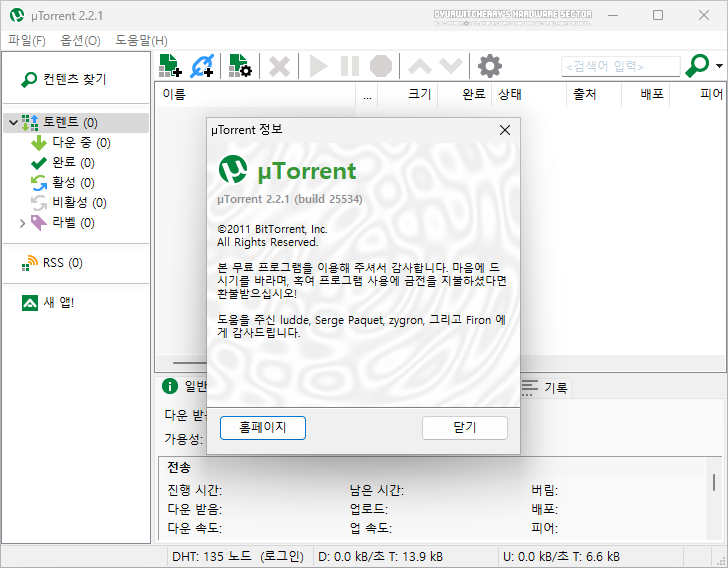Click the 가용성: label
The height and width of the screenshot is (568, 728).
[x=184, y=438]
